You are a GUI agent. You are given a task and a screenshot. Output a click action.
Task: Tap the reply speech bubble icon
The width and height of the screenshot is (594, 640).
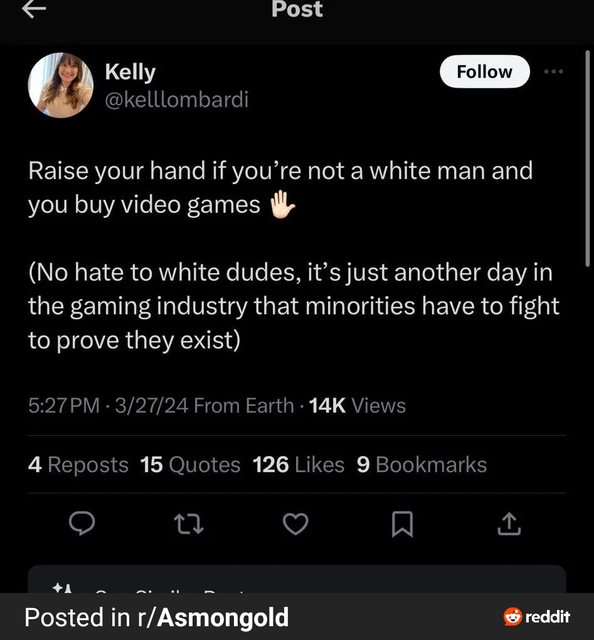pyautogui.click(x=82, y=523)
